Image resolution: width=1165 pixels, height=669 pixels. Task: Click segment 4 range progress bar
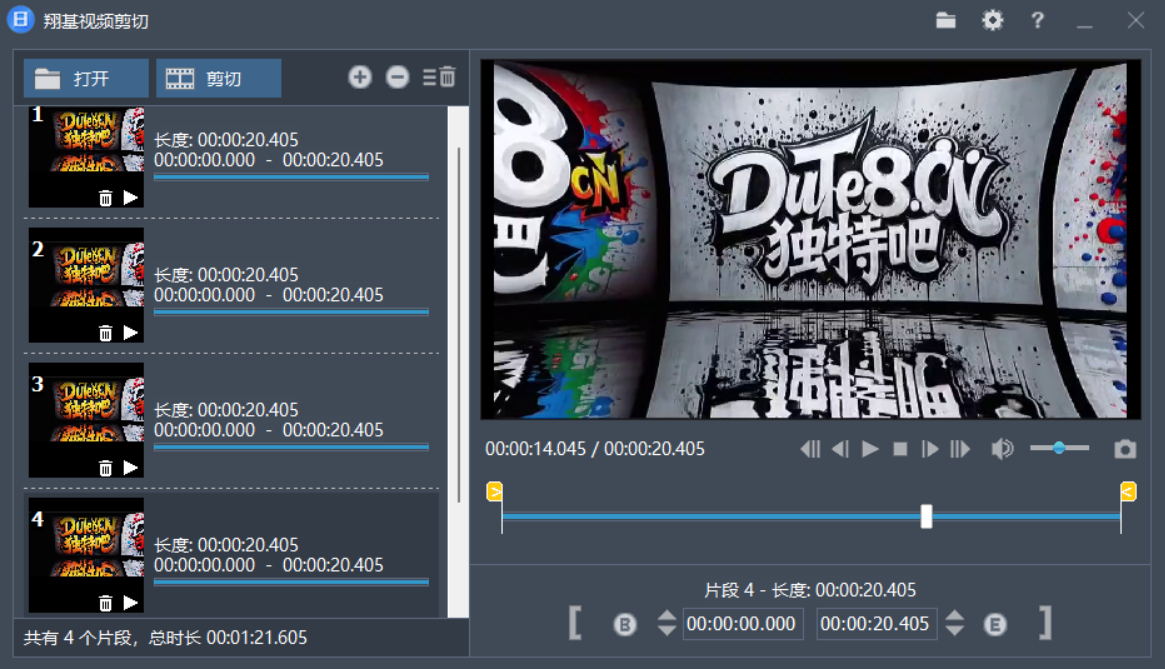point(291,582)
